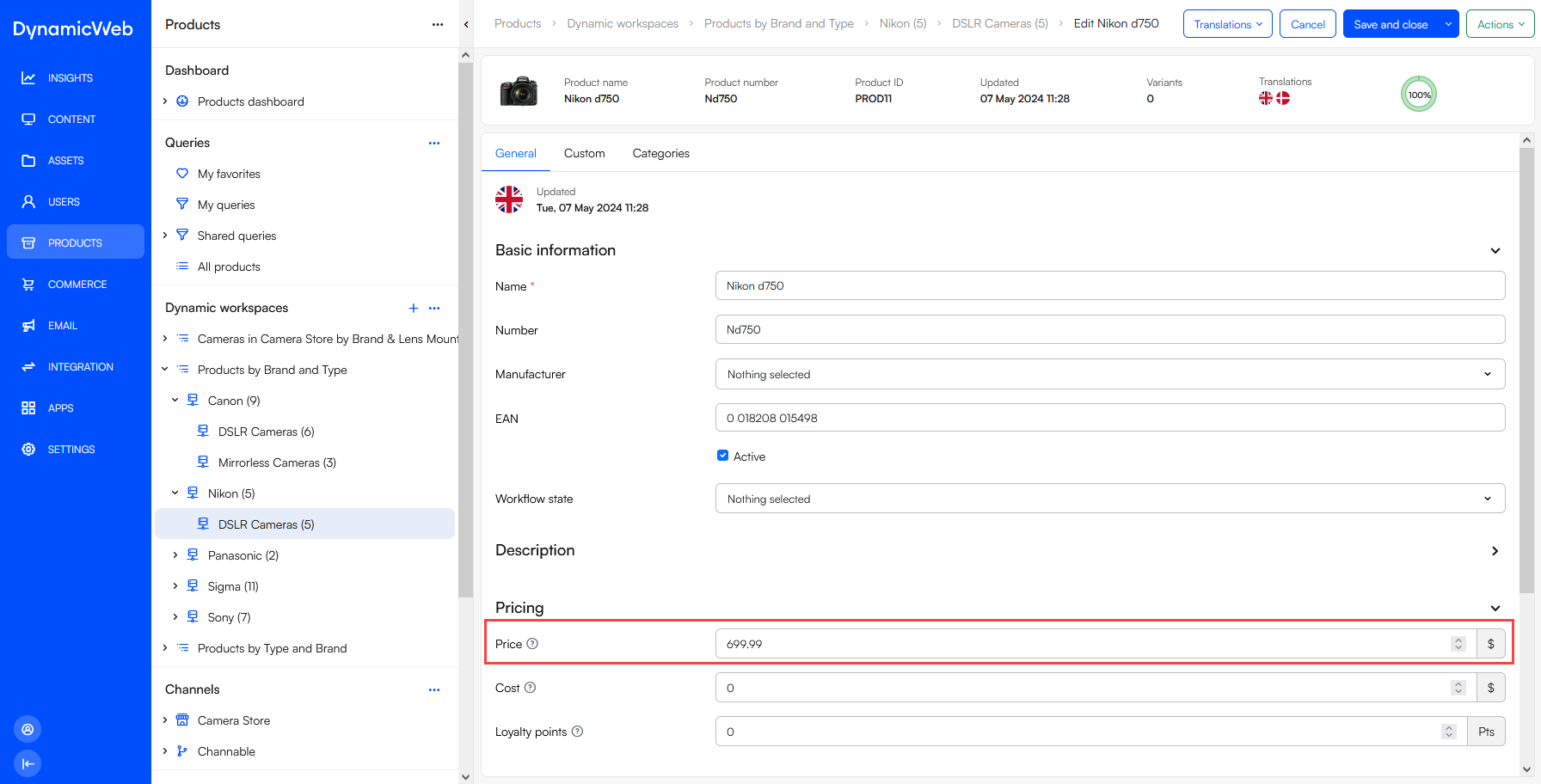
Task: Open Channels section more options
Action: coord(434,690)
